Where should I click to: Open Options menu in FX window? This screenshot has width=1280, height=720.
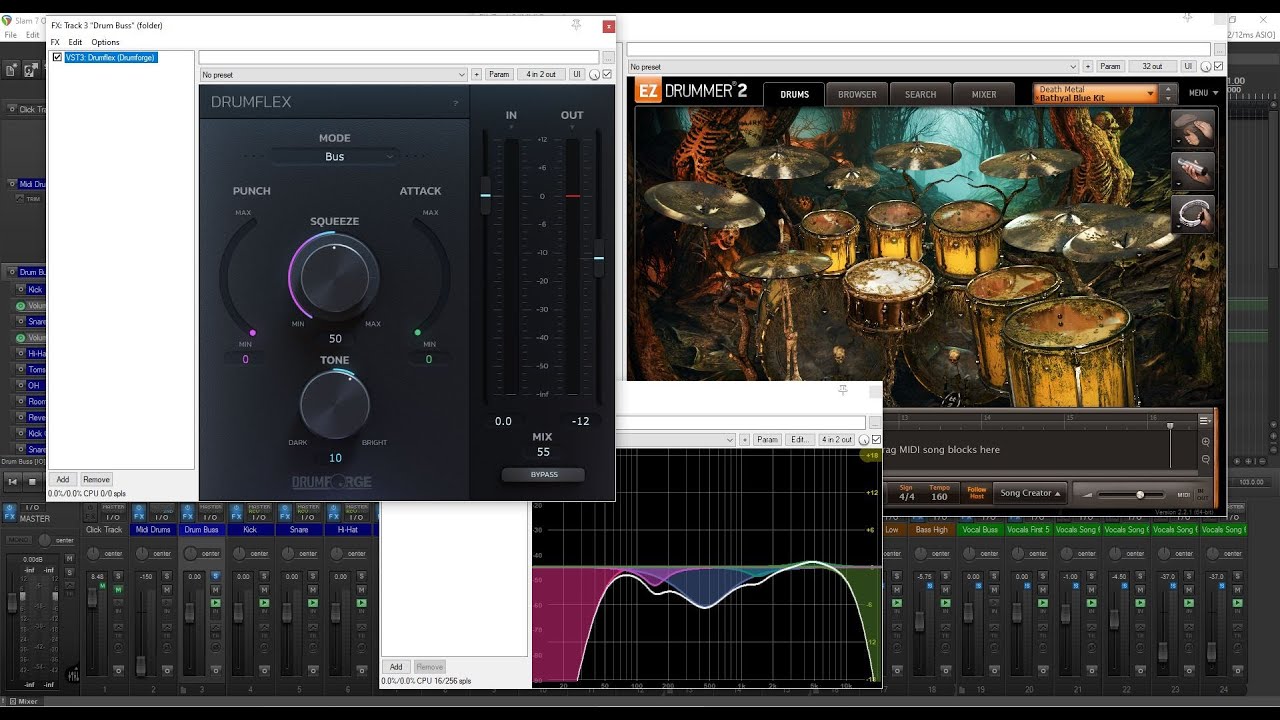click(x=105, y=42)
